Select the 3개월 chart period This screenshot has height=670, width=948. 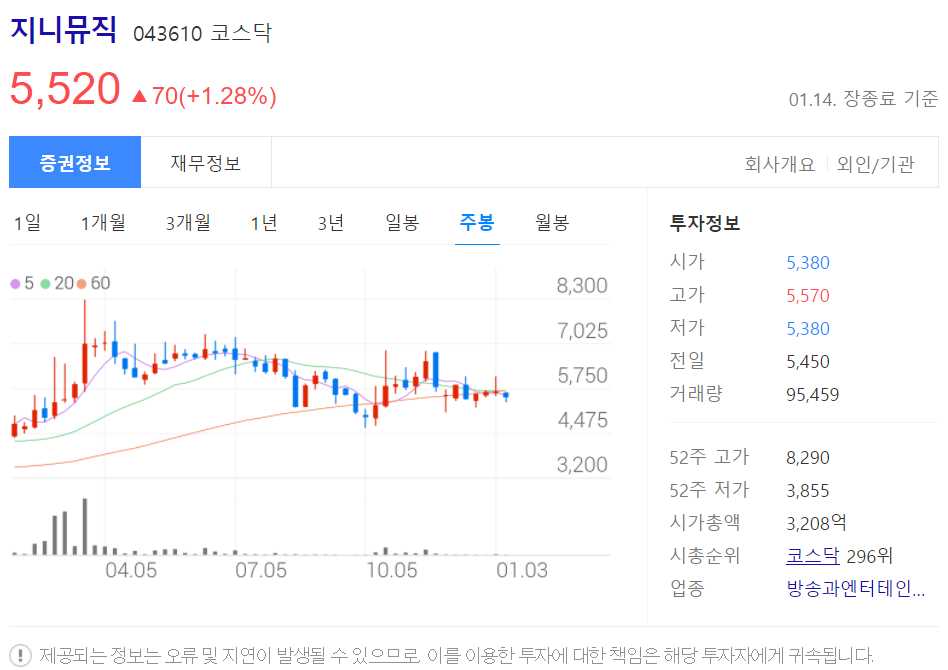click(185, 223)
